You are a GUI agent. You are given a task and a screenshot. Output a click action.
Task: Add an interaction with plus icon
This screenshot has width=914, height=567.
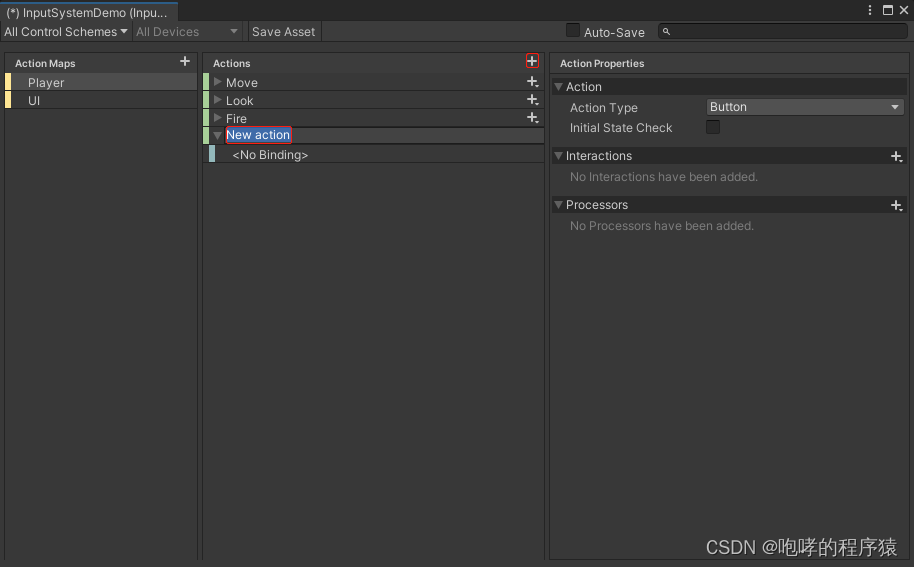[x=897, y=156]
